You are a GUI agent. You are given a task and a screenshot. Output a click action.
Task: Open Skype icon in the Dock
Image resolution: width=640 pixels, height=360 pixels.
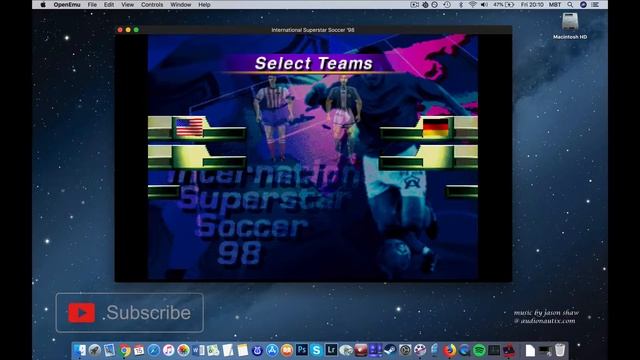(x=316, y=350)
